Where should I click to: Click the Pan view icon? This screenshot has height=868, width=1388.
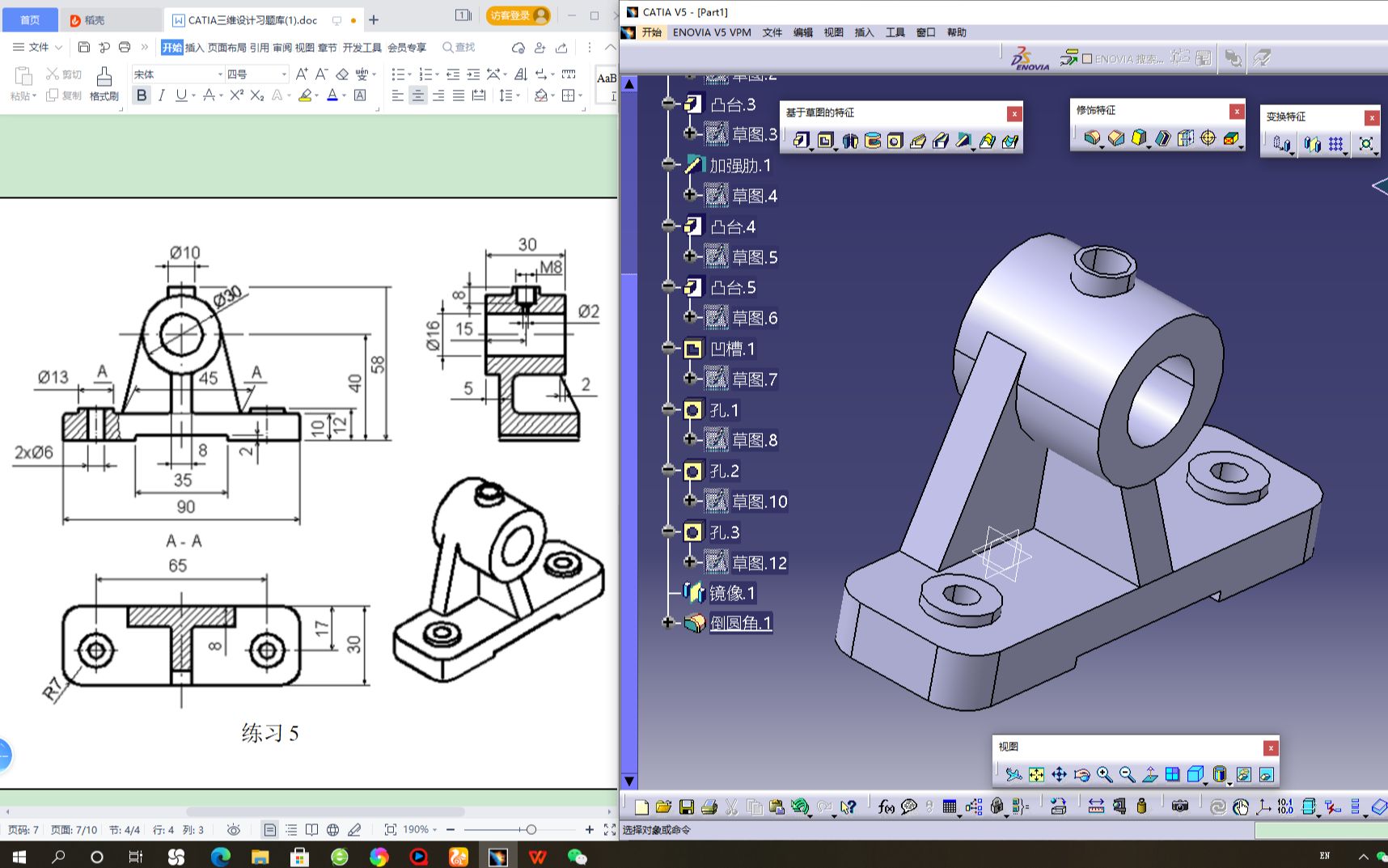pyautogui.click(x=1059, y=775)
